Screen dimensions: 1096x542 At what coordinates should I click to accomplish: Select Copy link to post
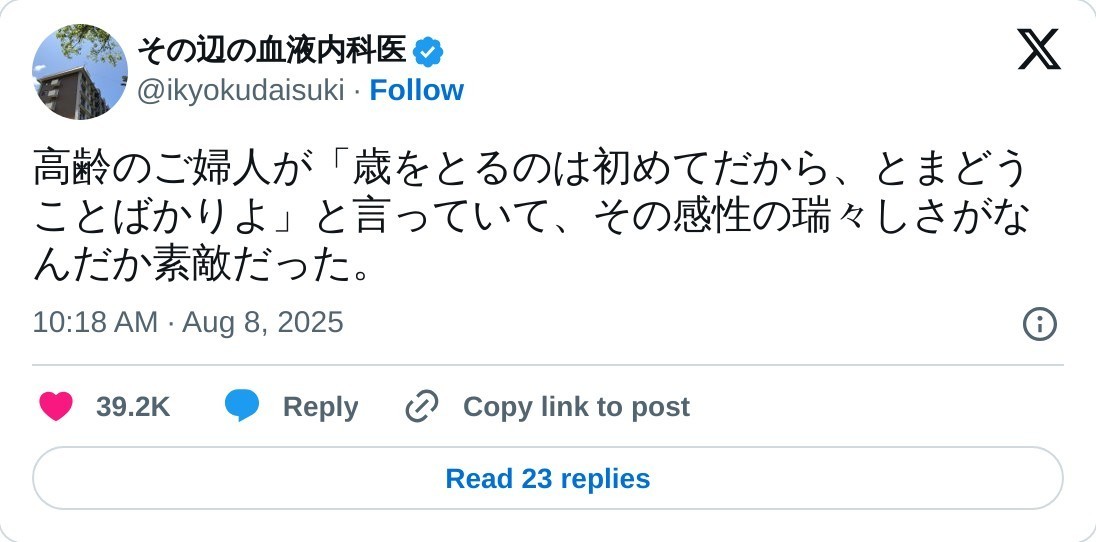point(576,407)
